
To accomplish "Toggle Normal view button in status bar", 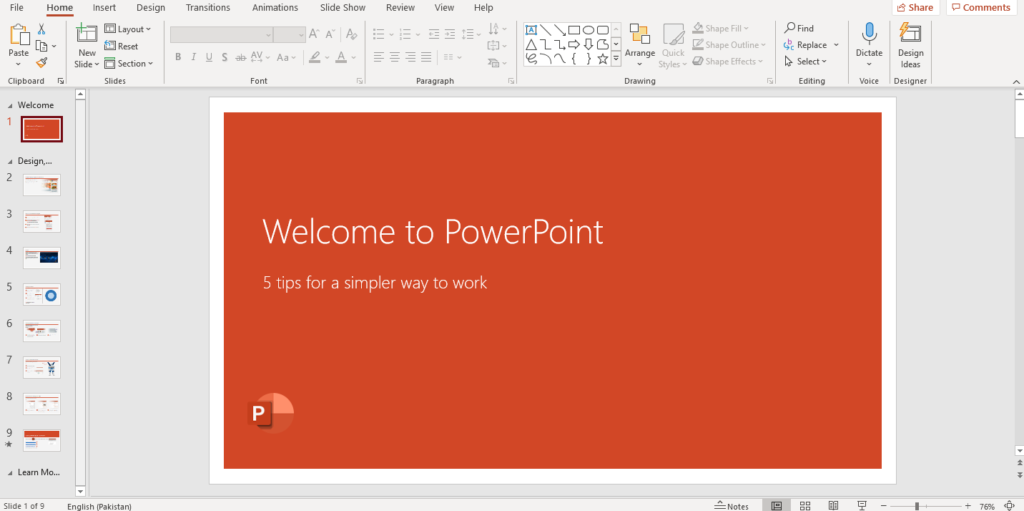I will [x=777, y=506].
